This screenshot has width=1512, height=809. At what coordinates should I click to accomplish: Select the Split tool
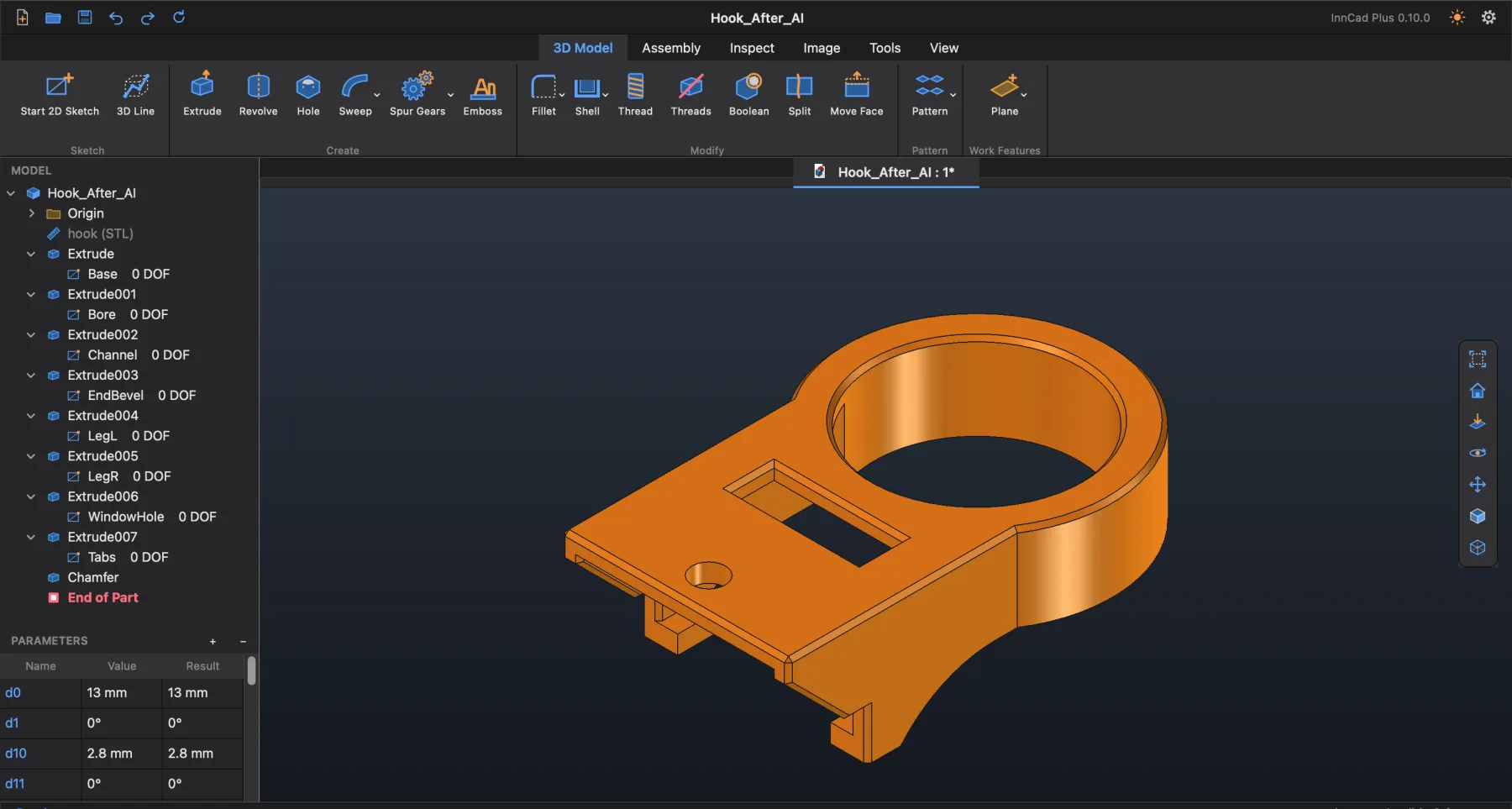(800, 94)
